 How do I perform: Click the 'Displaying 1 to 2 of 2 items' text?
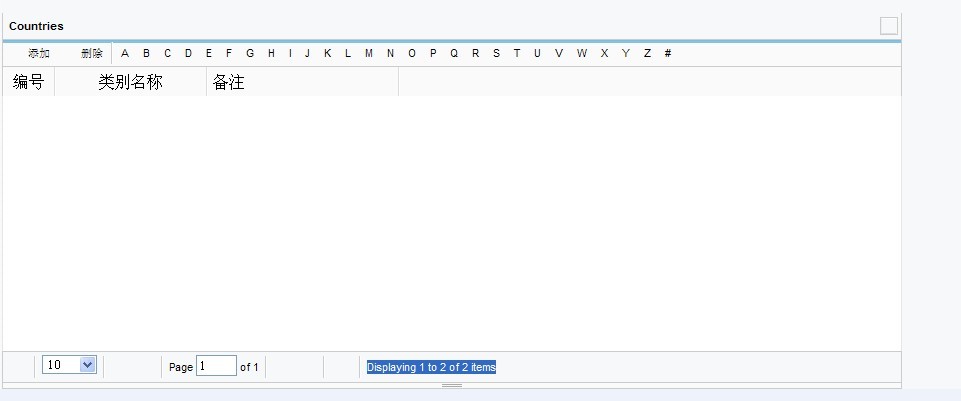pyautogui.click(x=431, y=367)
